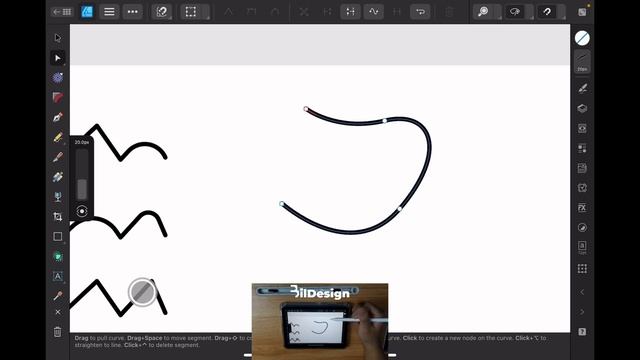The height and width of the screenshot is (360, 640).
Task: Select the Corner tool
Action: (58, 98)
